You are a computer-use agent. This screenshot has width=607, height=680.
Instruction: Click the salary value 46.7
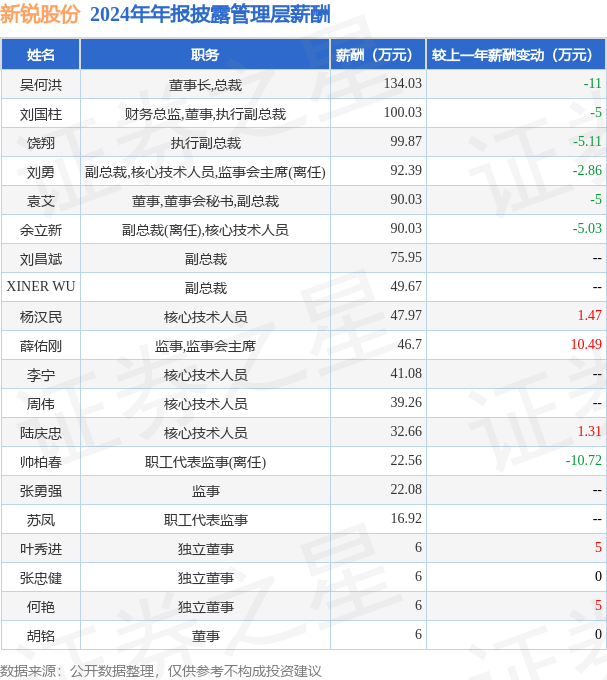click(x=409, y=344)
